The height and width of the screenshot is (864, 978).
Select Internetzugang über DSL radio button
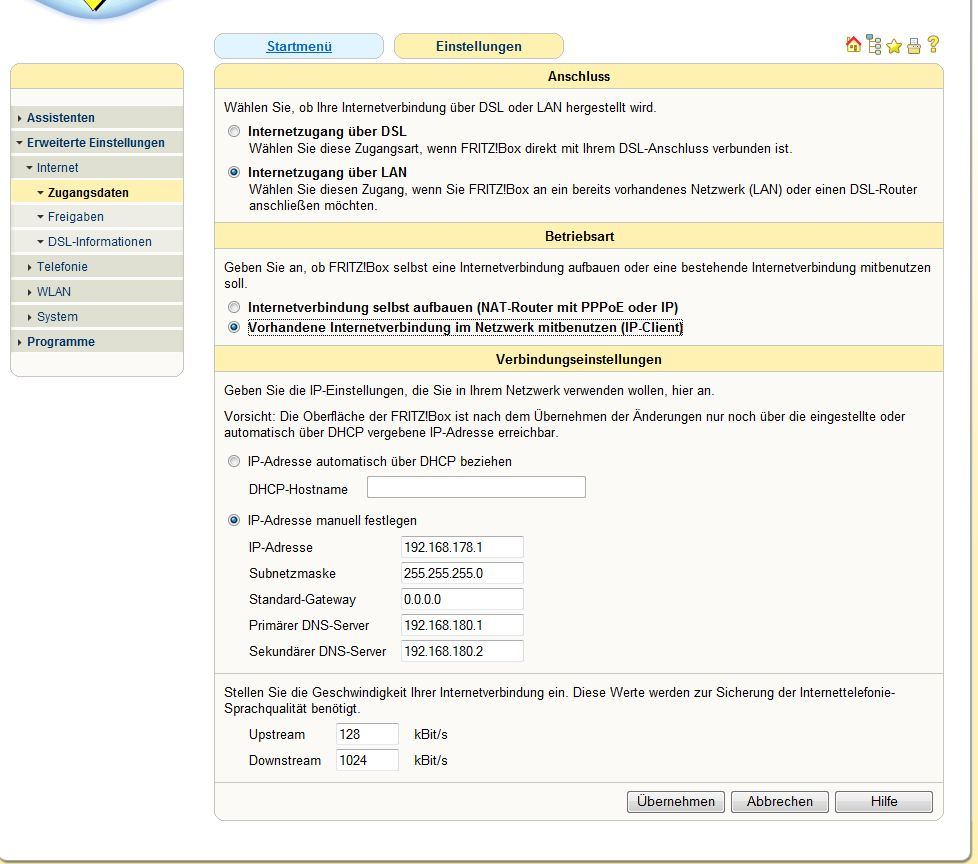tap(234, 131)
